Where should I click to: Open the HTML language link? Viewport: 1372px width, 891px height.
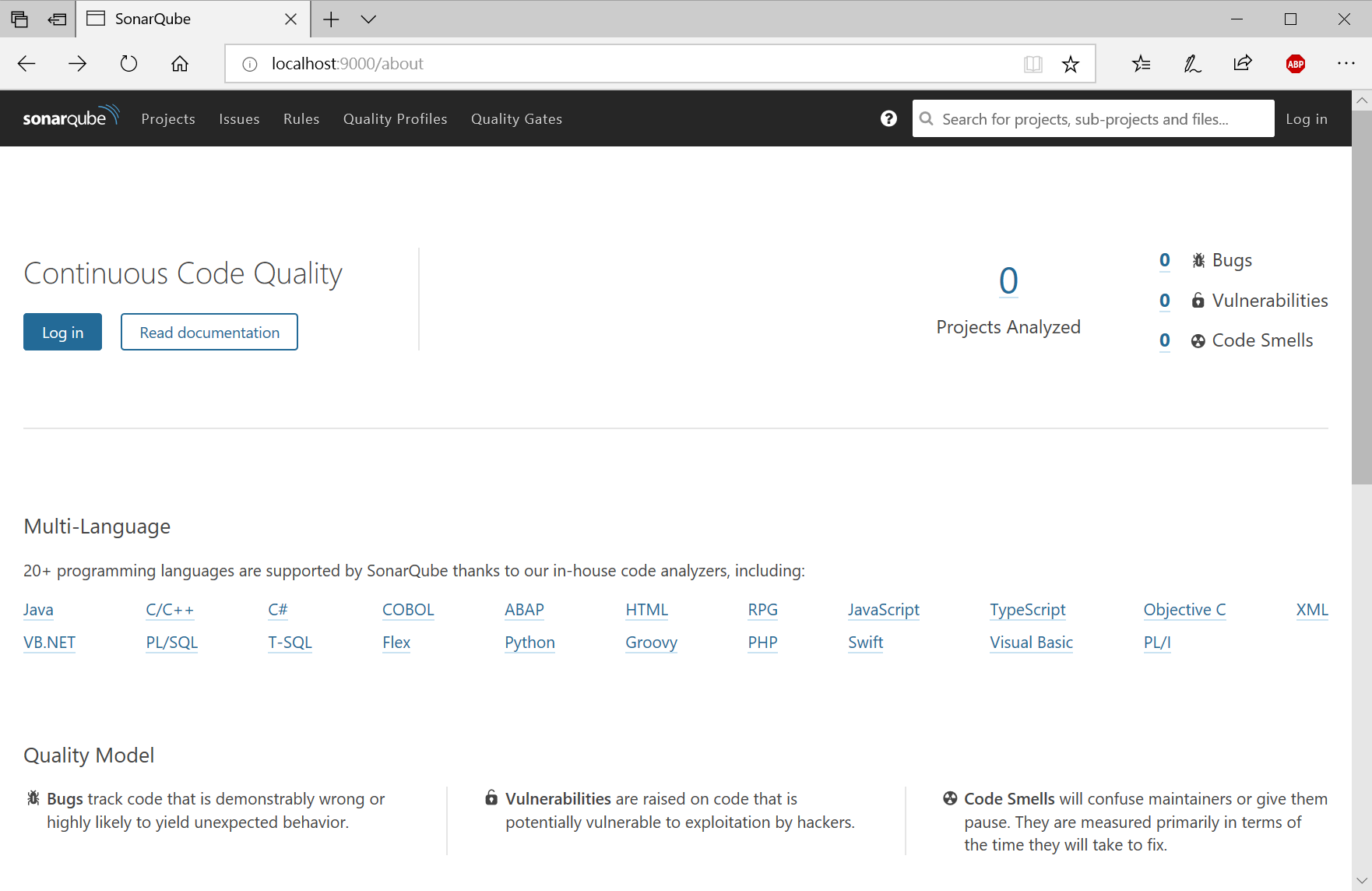[x=646, y=610]
